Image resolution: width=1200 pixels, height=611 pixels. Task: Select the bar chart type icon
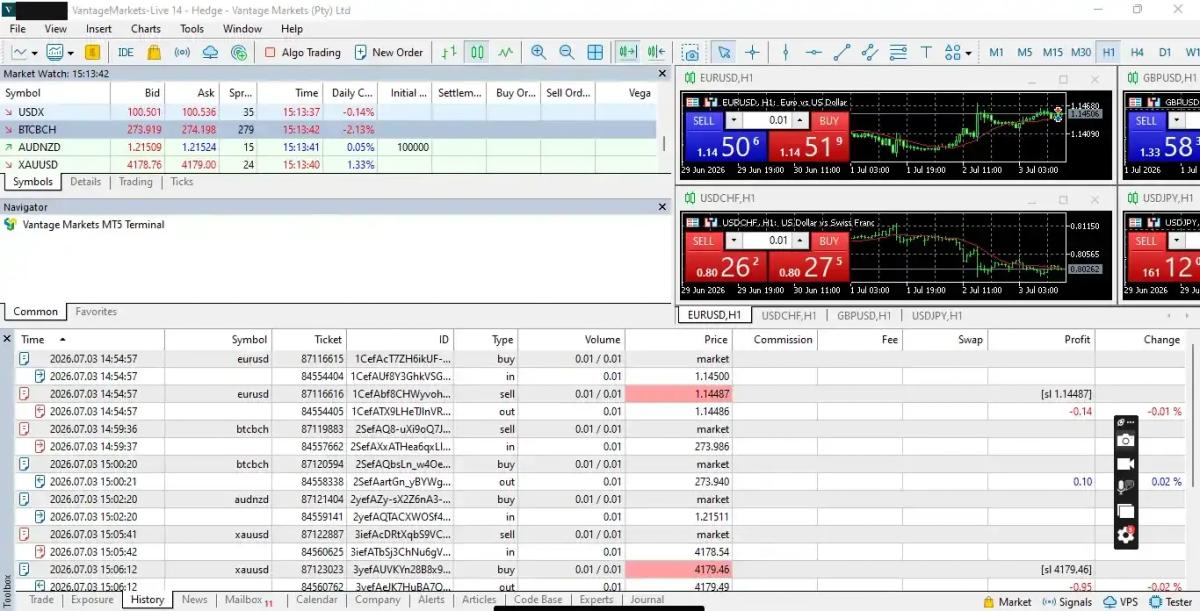click(x=450, y=52)
